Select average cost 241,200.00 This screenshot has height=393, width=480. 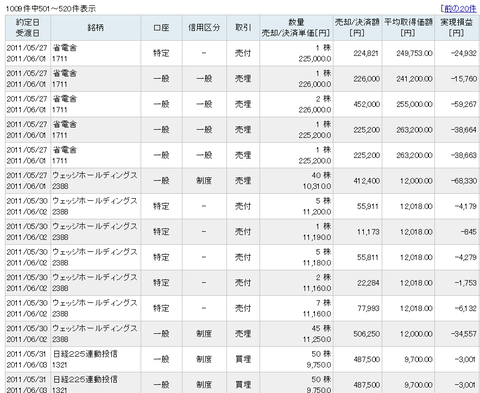(414, 79)
